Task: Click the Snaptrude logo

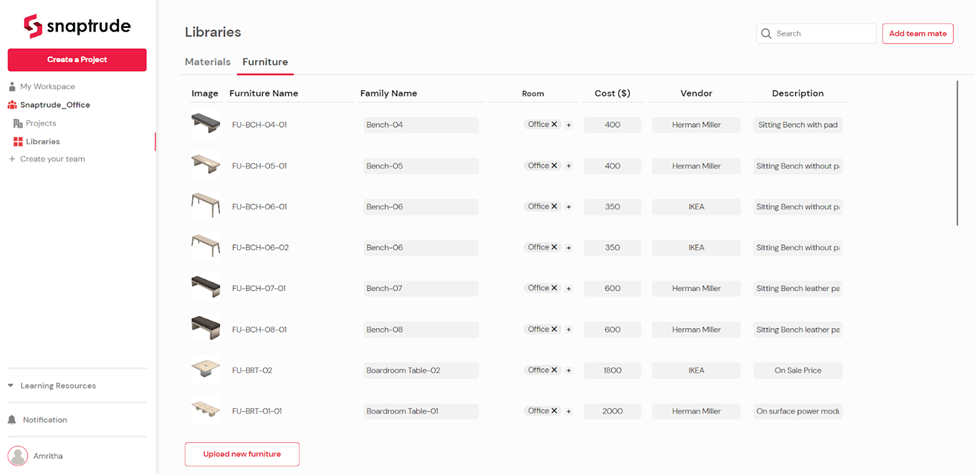Action: 77,27
